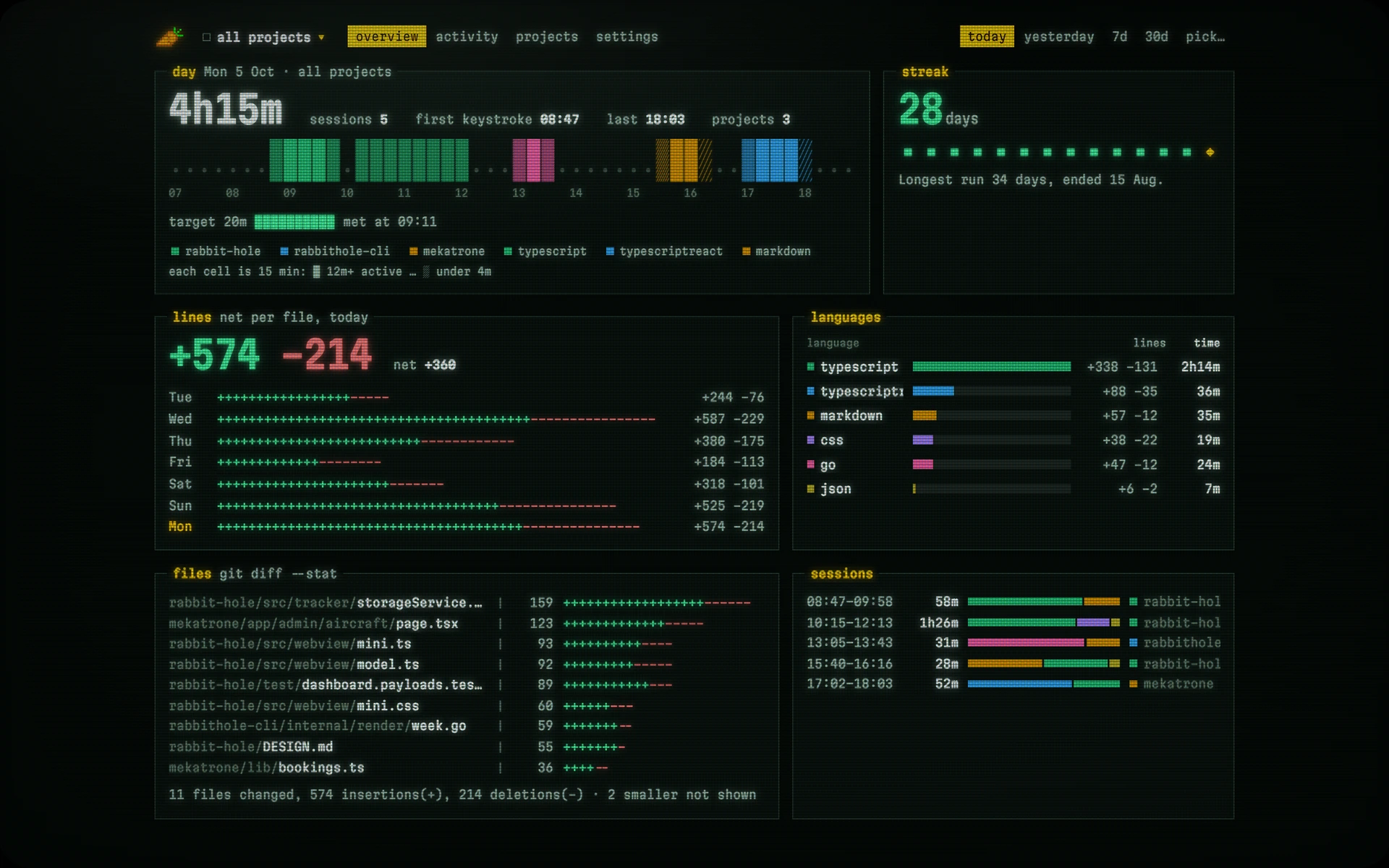
Task: Select the markdown language row label
Action: point(851,415)
